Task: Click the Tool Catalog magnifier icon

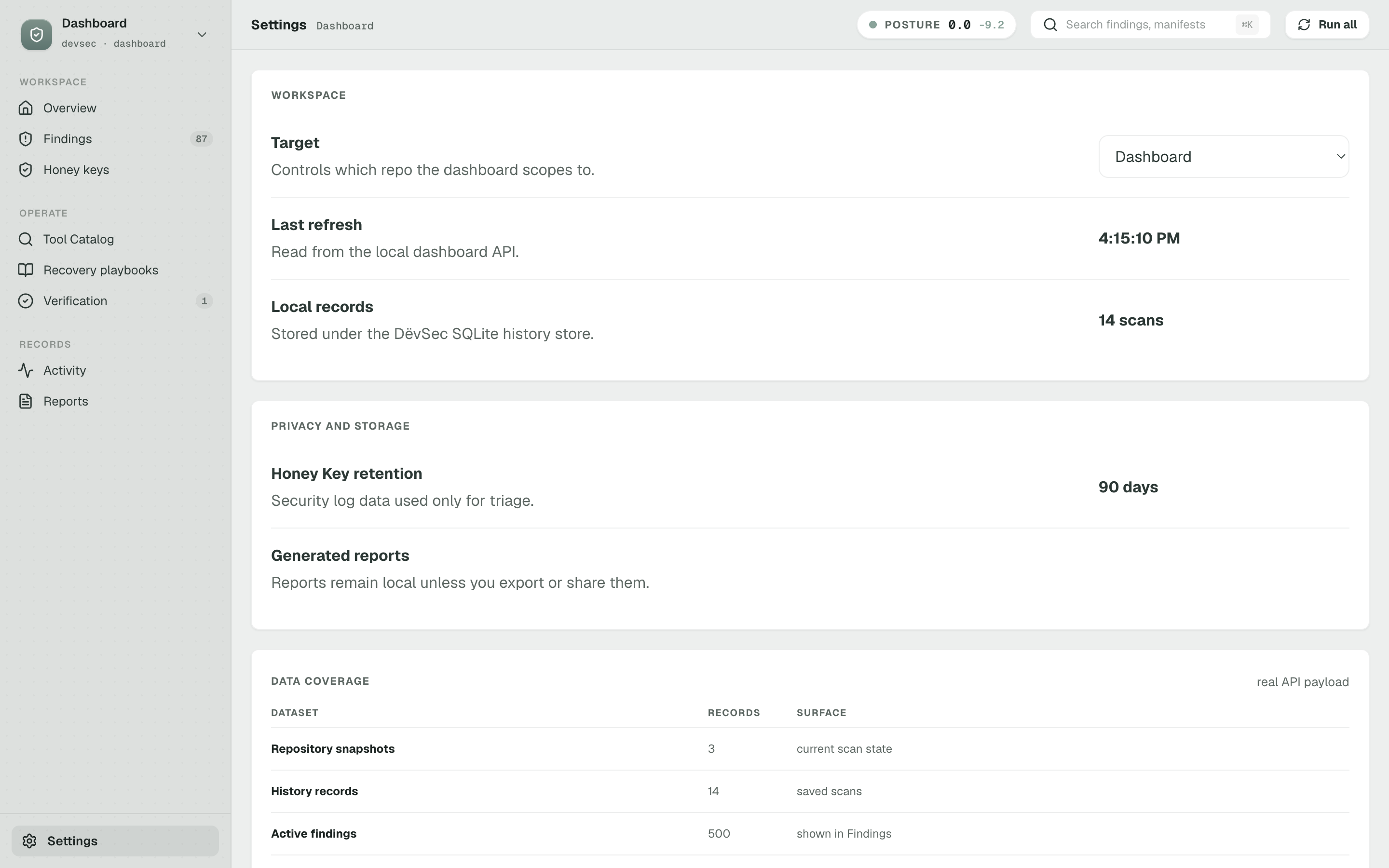Action: tap(26, 239)
